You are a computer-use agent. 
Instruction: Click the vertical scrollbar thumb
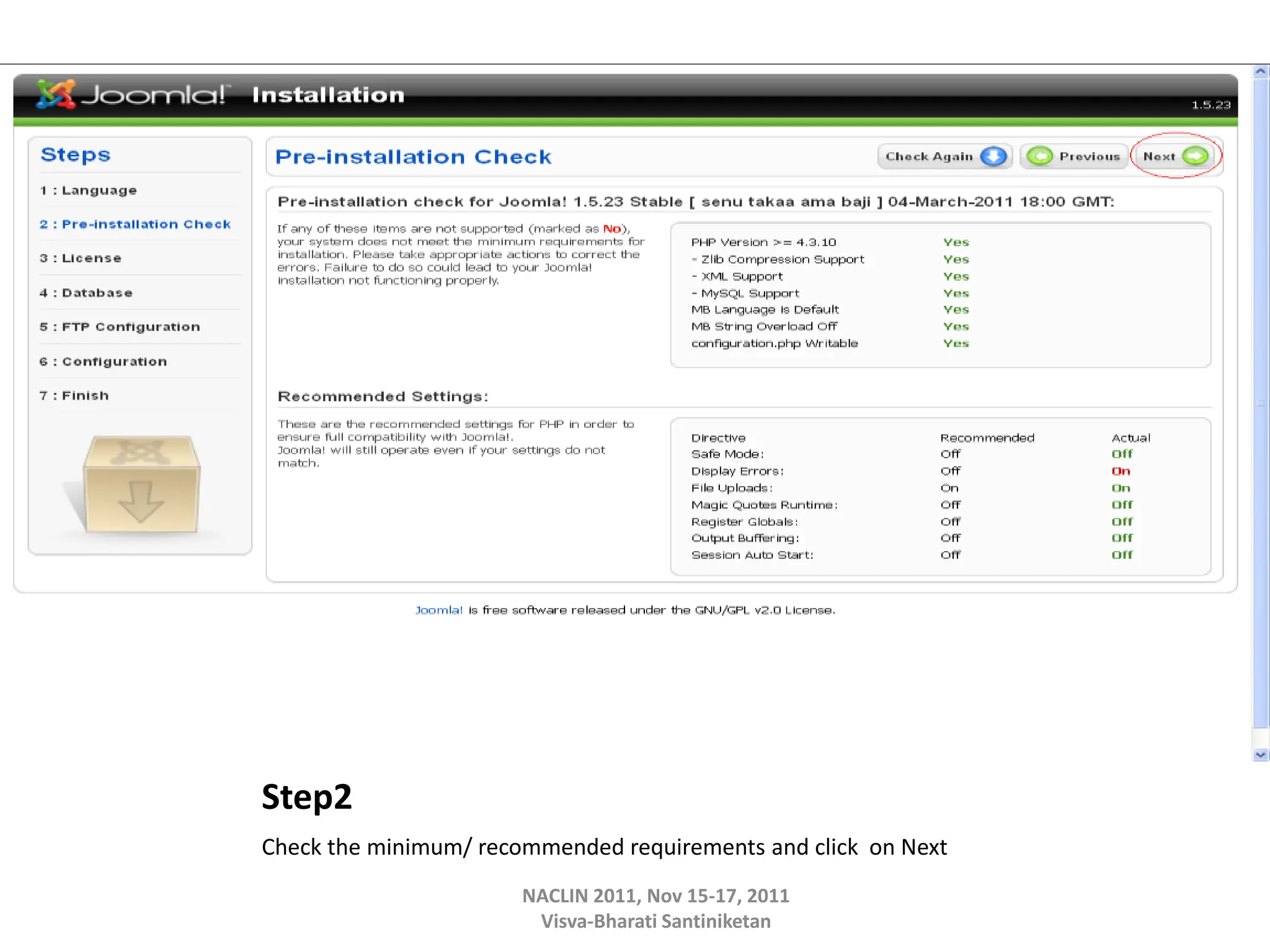[1260, 403]
